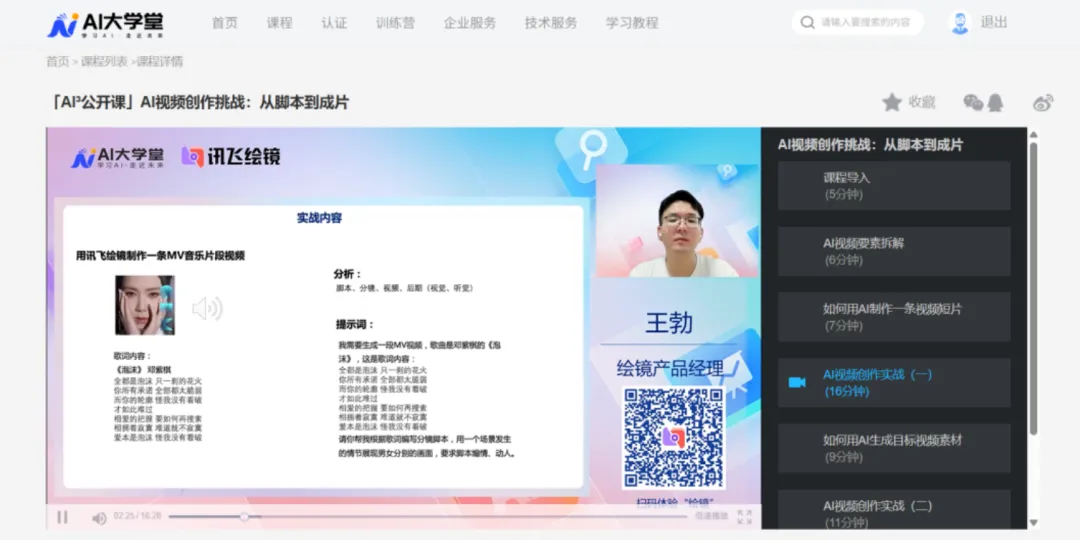Open the 课程 nav menu
Screen dimensions: 1080x540
pyautogui.click(x=280, y=23)
